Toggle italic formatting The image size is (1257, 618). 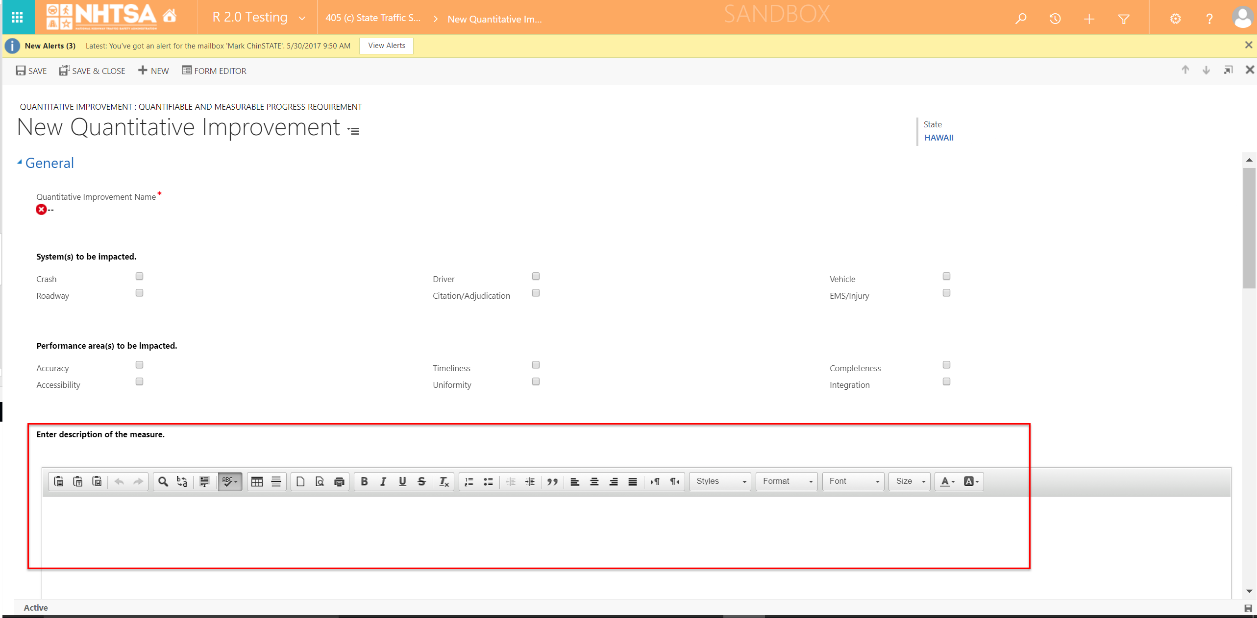click(383, 481)
